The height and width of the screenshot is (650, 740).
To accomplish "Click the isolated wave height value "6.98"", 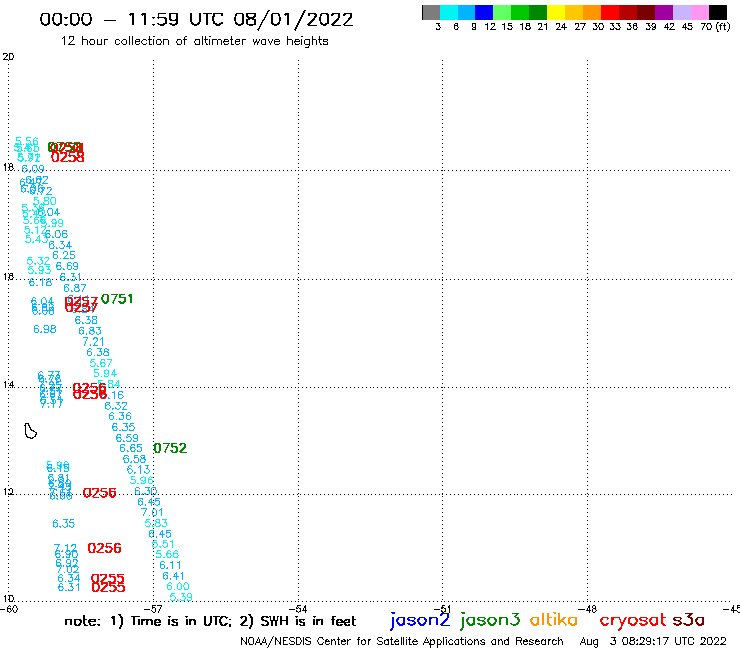I will pyautogui.click(x=45, y=329).
